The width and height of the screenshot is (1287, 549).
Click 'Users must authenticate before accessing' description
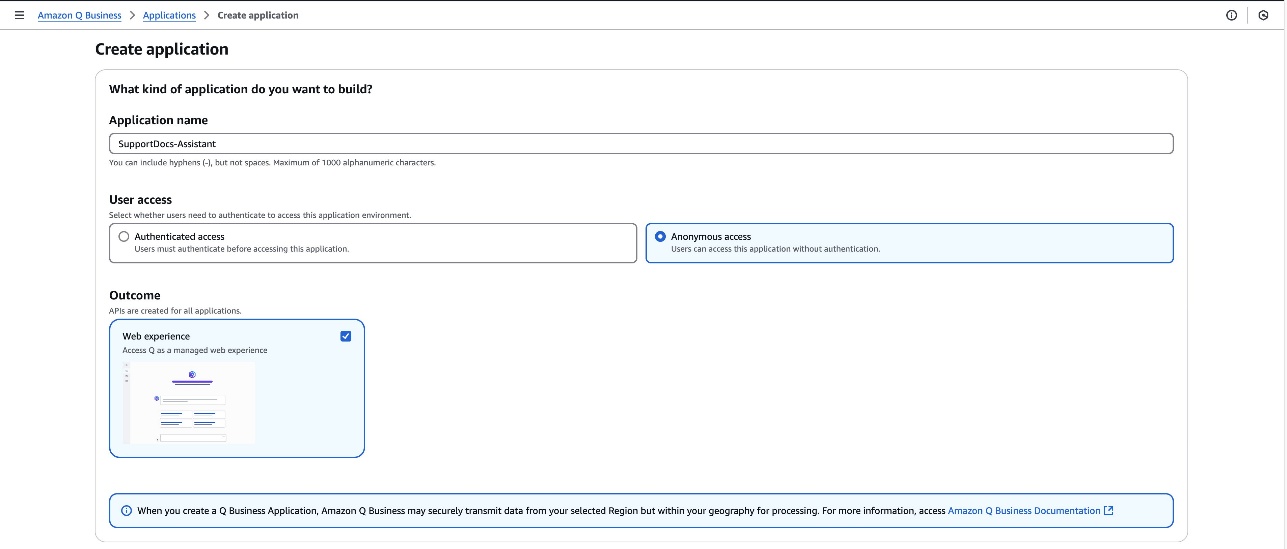click(x=241, y=249)
